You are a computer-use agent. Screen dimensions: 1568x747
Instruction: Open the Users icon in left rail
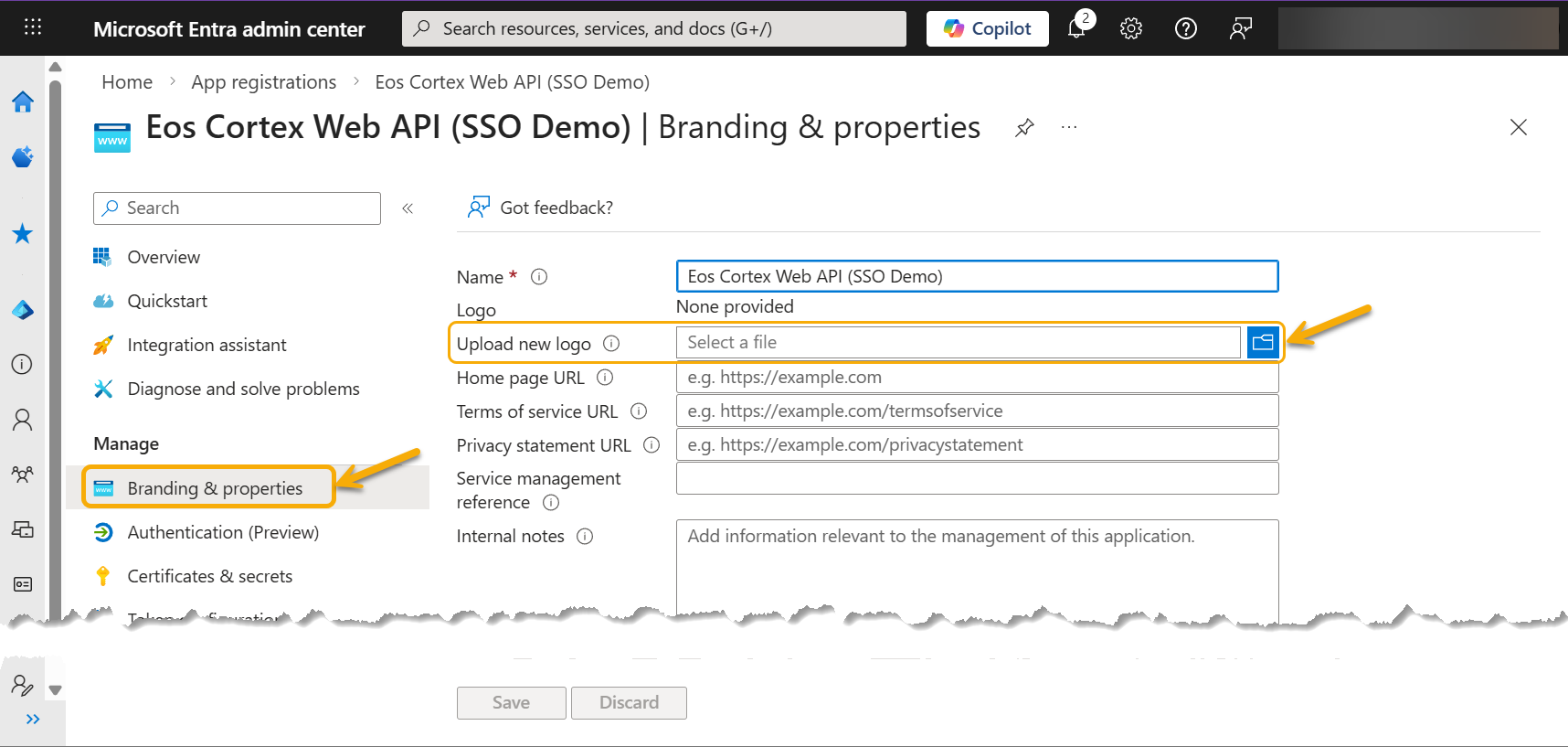pyautogui.click(x=23, y=420)
